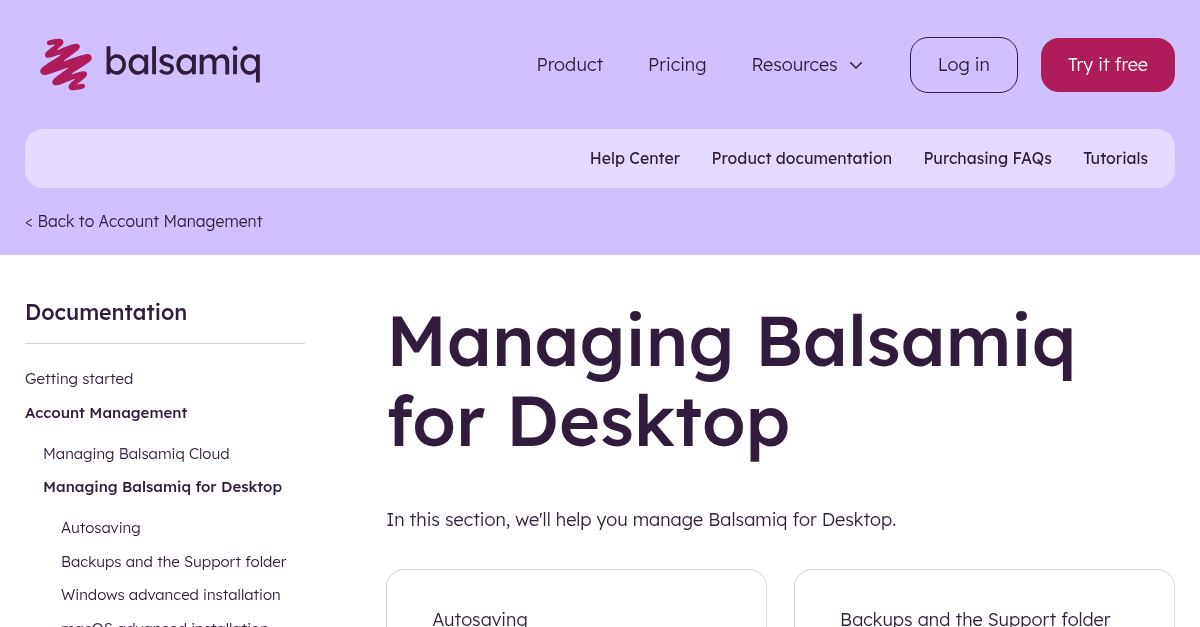The image size is (1200, 627).
Task: Open the Help Center tab
Action: tap(634, 158)
